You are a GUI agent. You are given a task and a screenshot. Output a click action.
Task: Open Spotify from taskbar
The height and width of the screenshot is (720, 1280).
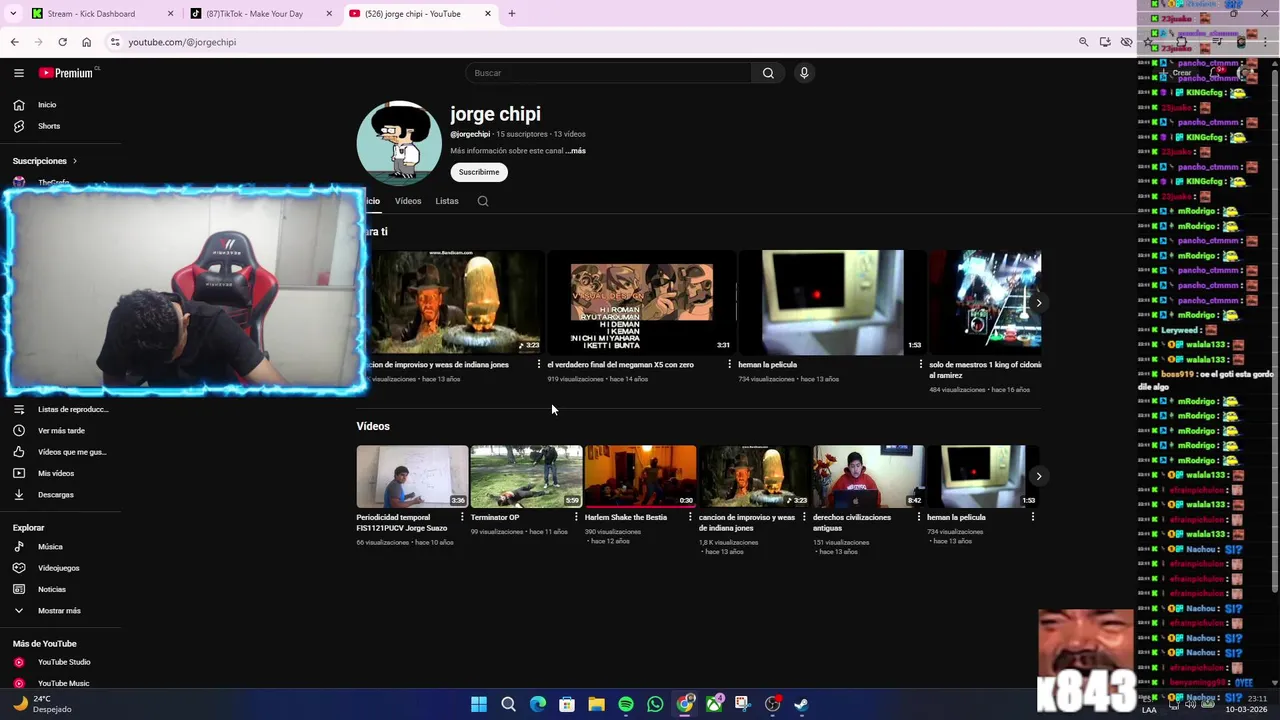tap(626, 704)
